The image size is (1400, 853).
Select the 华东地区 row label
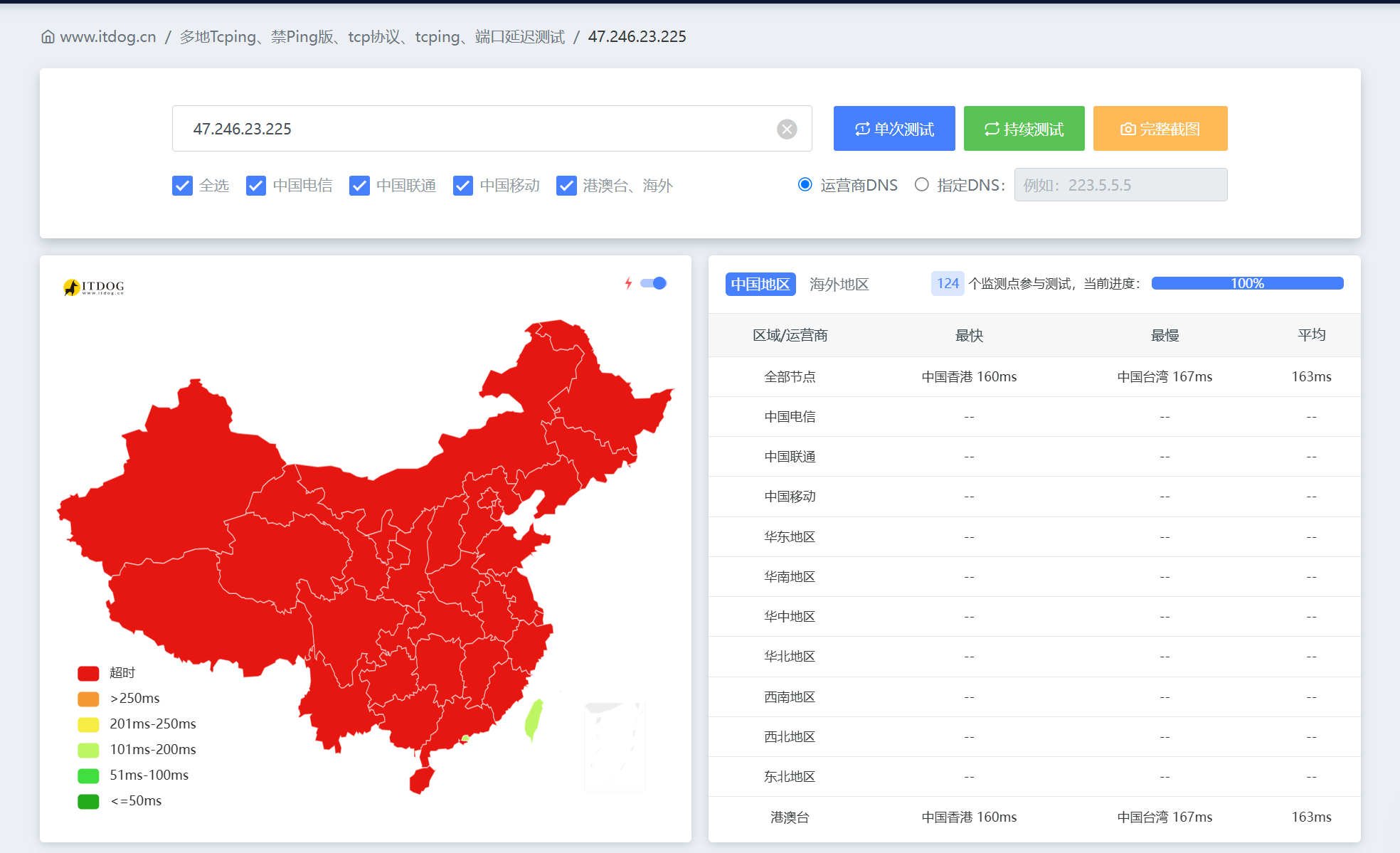[x=790, y=537]
